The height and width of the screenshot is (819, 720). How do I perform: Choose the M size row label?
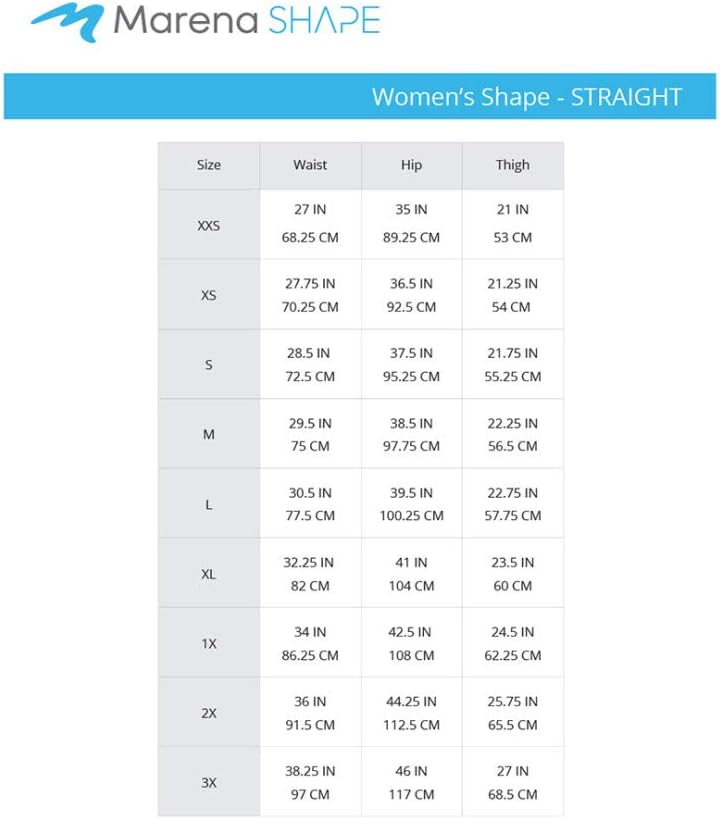(x=209, y=435)
